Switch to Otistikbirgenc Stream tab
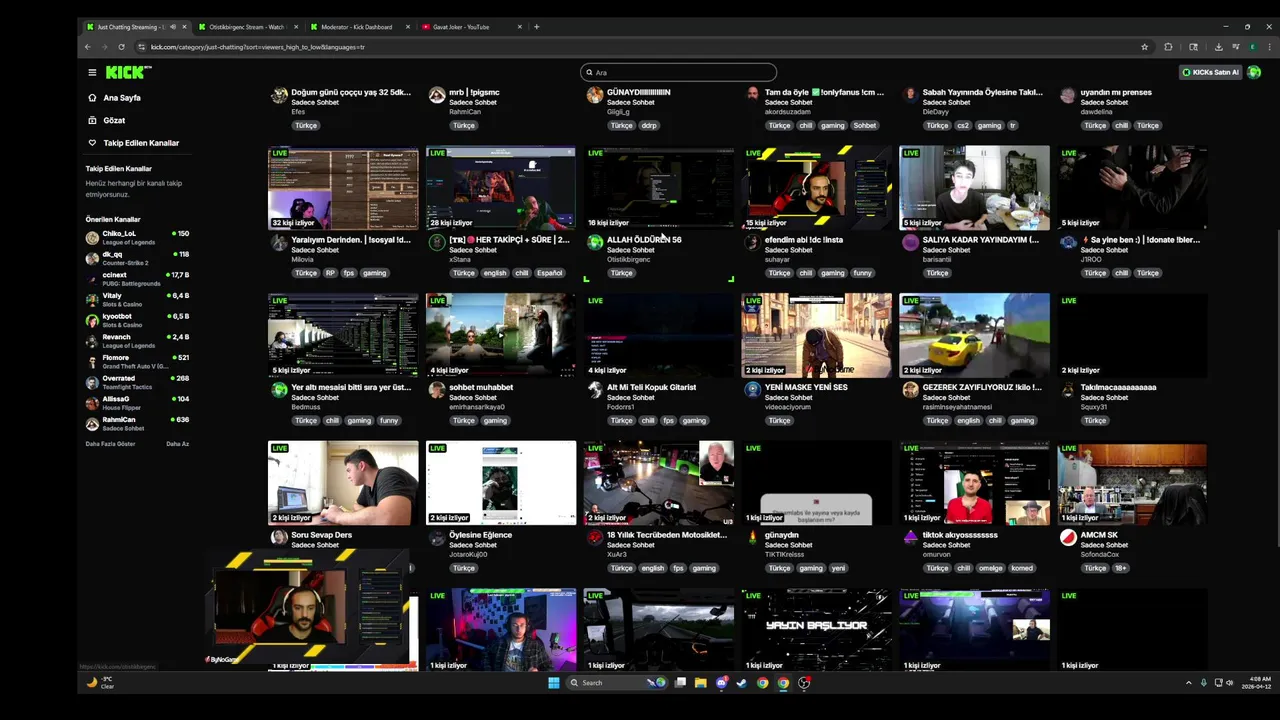This screenshot has width=1280, height=720. click(x=247, y=27)
